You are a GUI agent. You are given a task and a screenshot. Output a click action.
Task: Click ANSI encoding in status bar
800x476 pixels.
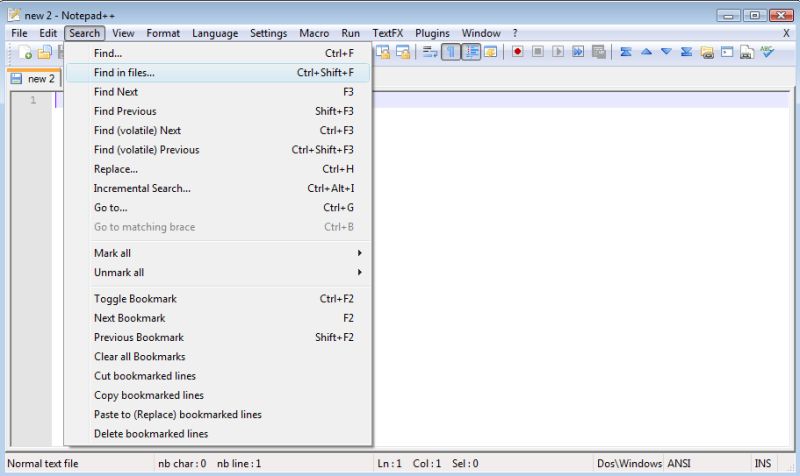(x=679, y=463)
